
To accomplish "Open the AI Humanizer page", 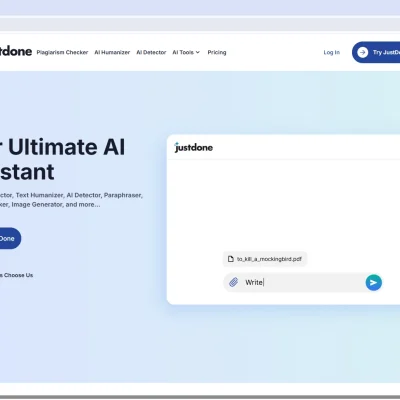I will (112, 52).
